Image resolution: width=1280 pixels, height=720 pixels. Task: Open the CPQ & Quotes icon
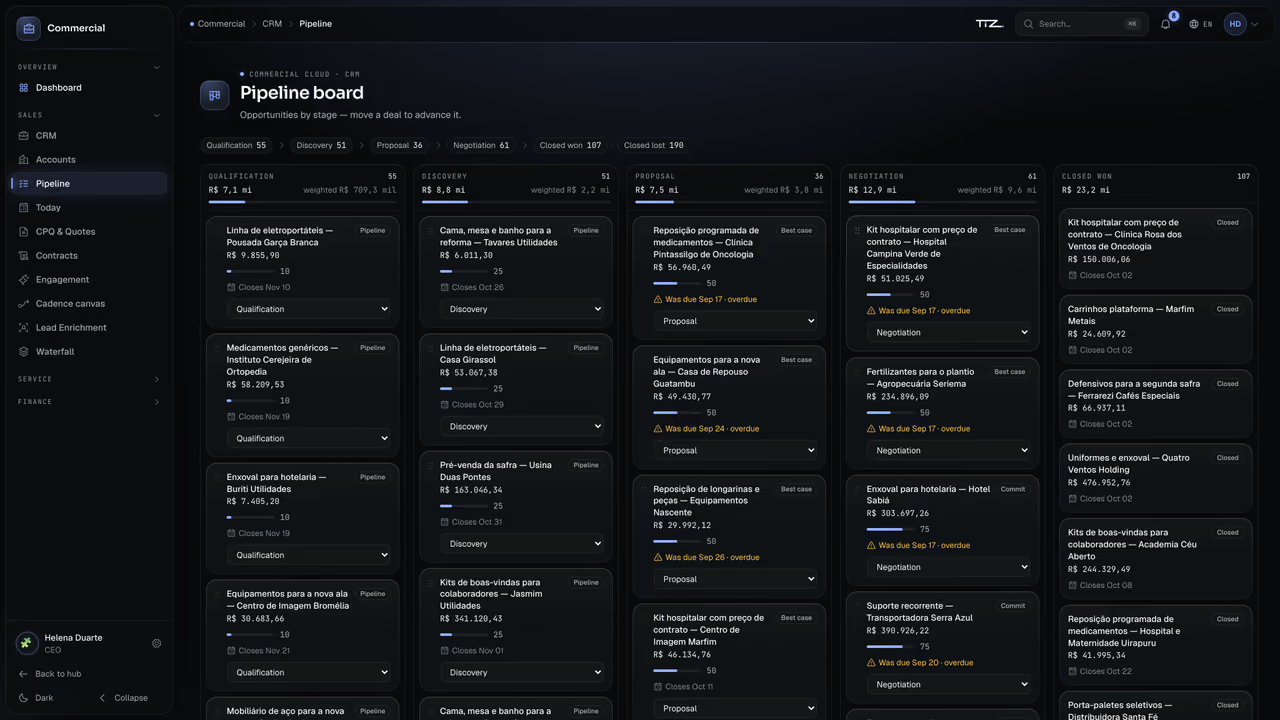pos(24,232)
